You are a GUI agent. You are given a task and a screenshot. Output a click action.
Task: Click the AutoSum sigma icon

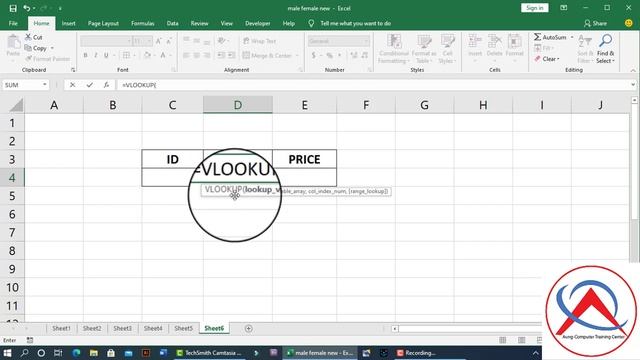[x=538, y=37]
